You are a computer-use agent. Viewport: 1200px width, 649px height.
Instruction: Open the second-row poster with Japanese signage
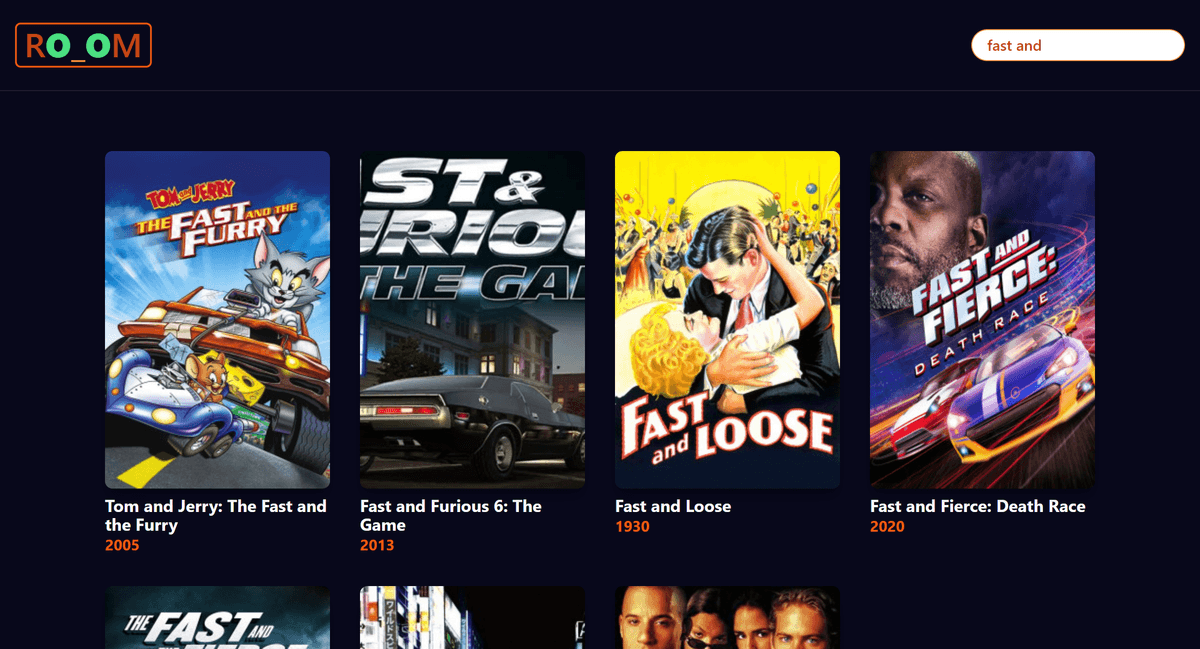coord(472,617)
